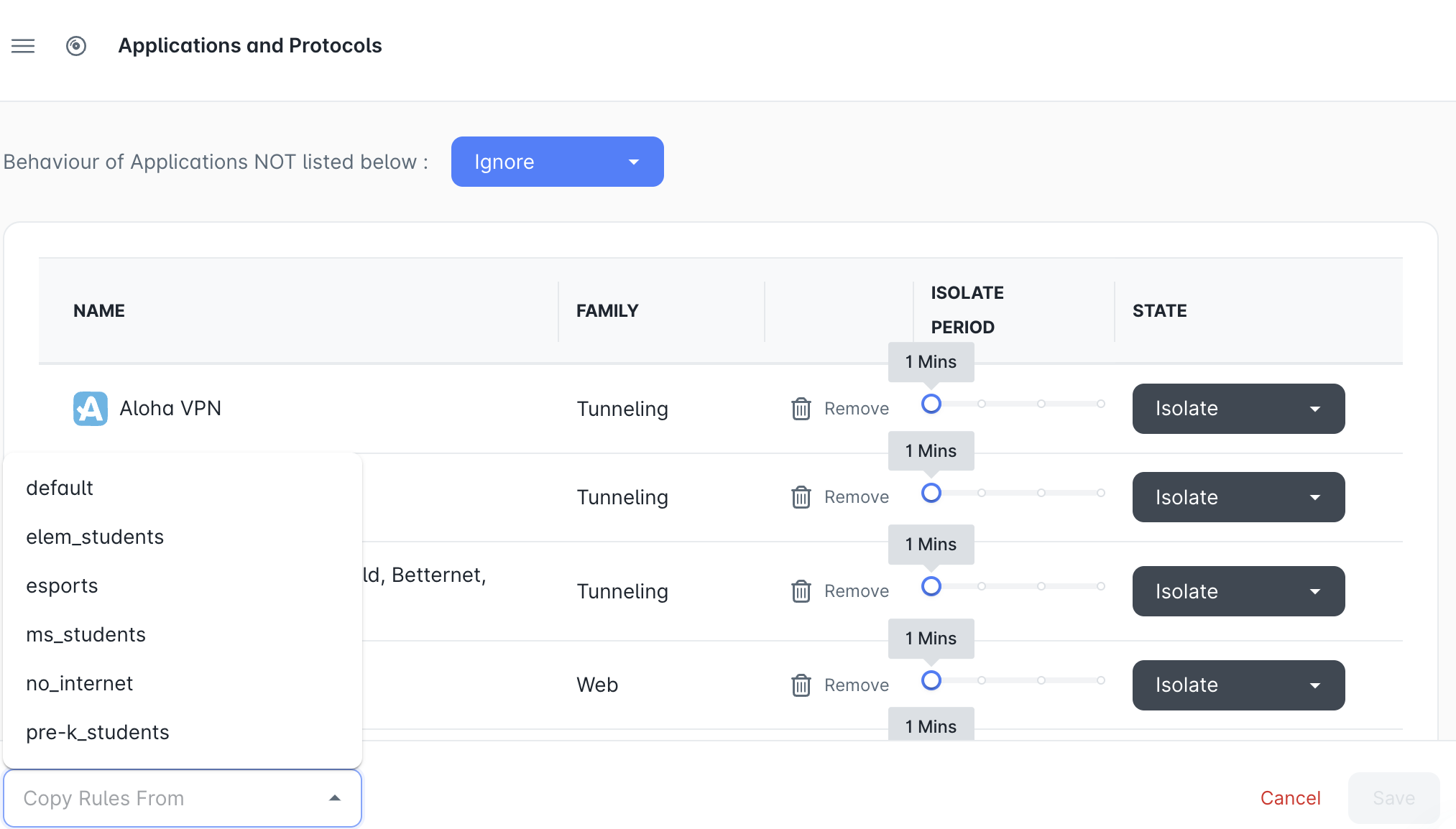
Task: Click trash icon in second Tunneling row
Action: tap(801, 497)
